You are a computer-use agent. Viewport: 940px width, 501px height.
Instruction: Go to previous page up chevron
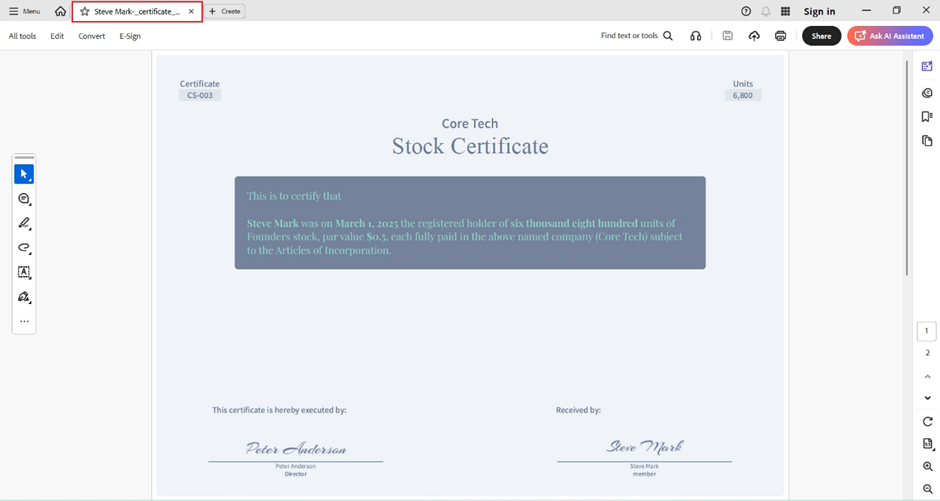(927, 376)
